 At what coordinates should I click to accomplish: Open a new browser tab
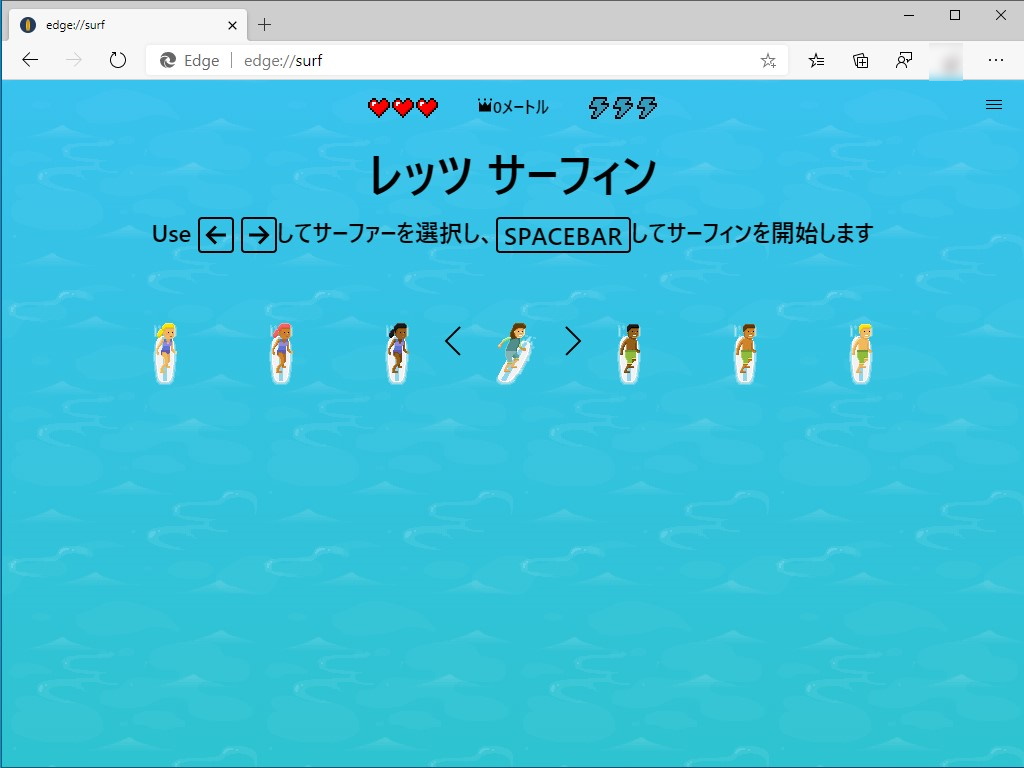(x=262, y=25)
